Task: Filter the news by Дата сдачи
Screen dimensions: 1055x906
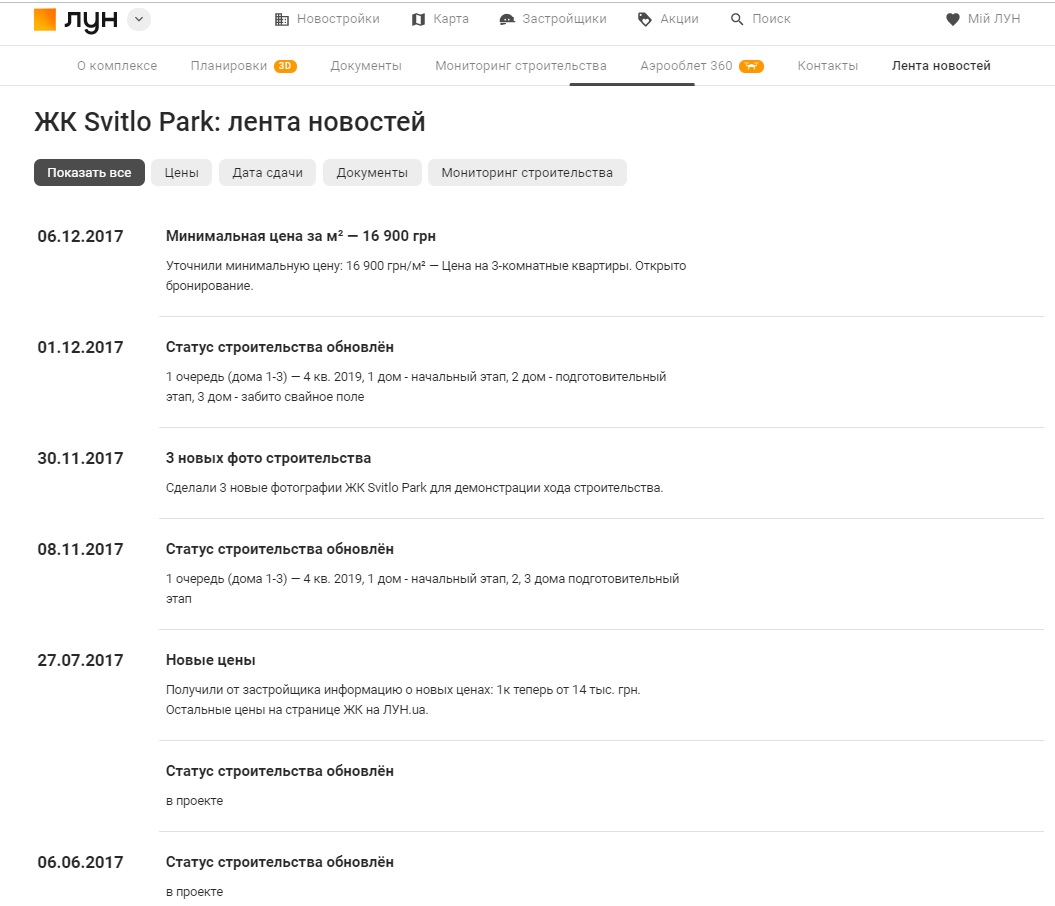Action: 267,173
